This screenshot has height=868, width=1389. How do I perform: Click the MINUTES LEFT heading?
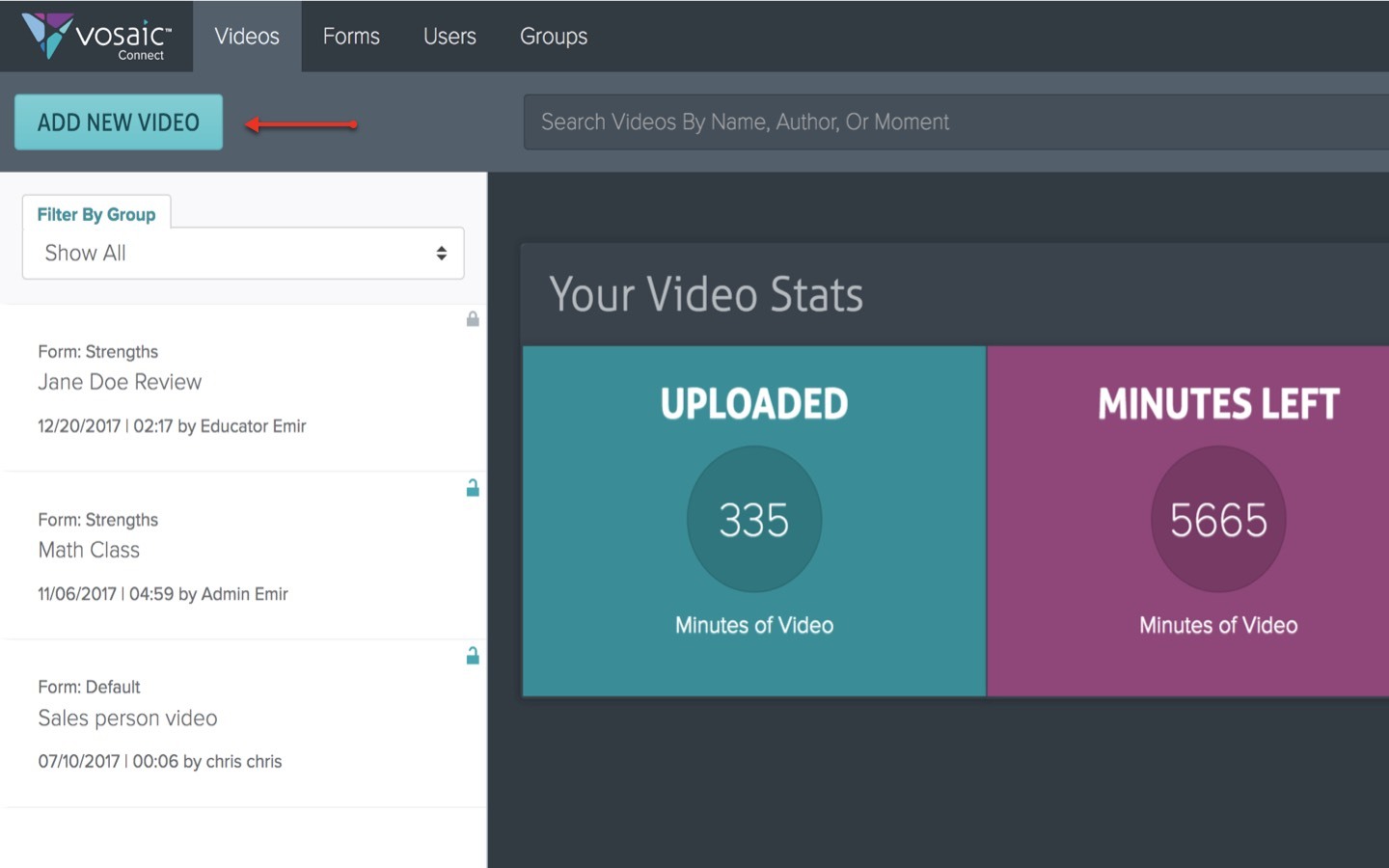tap(1218, 404)
